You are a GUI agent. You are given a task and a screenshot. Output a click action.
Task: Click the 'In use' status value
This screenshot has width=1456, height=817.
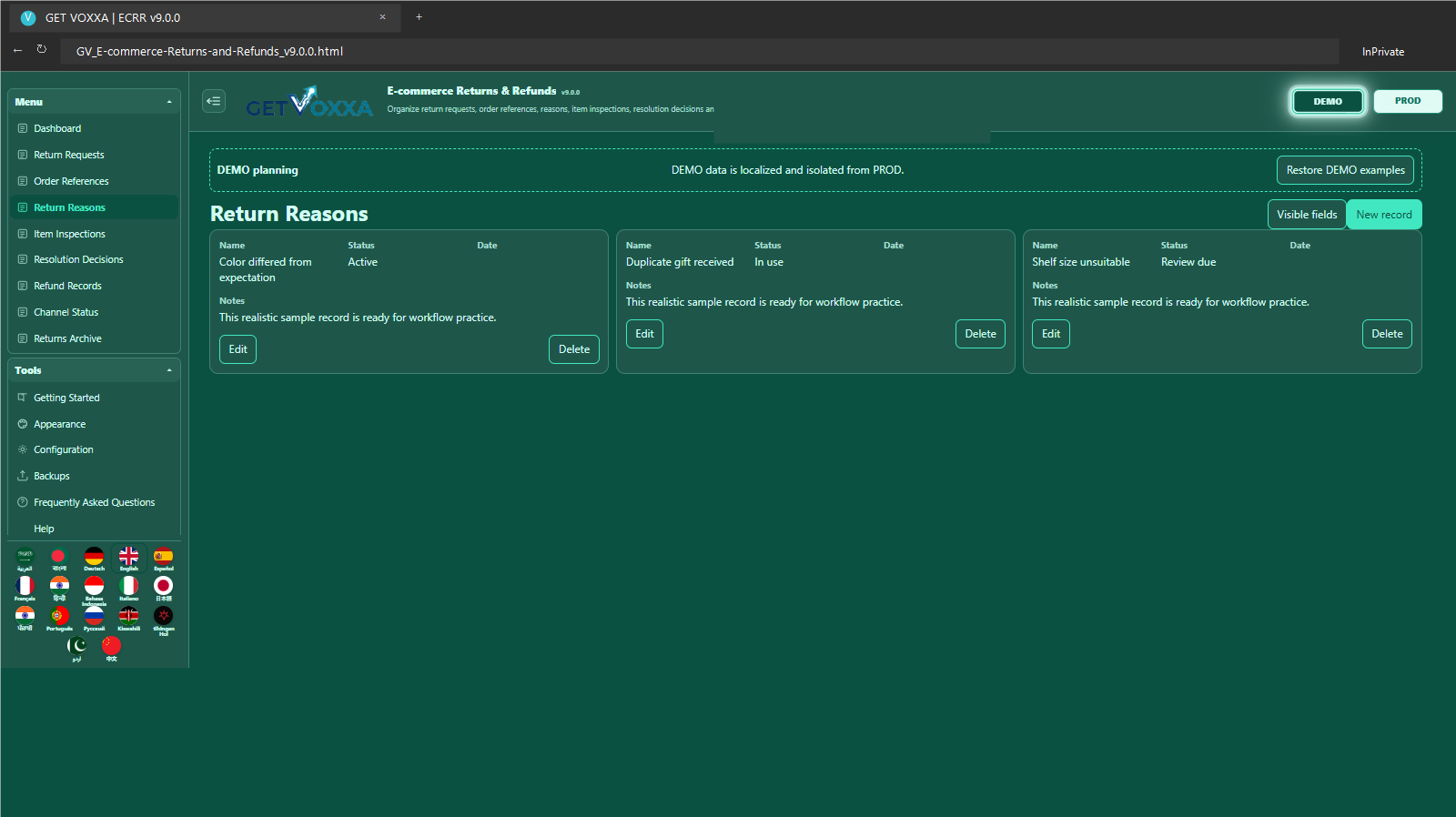(769, 262)
